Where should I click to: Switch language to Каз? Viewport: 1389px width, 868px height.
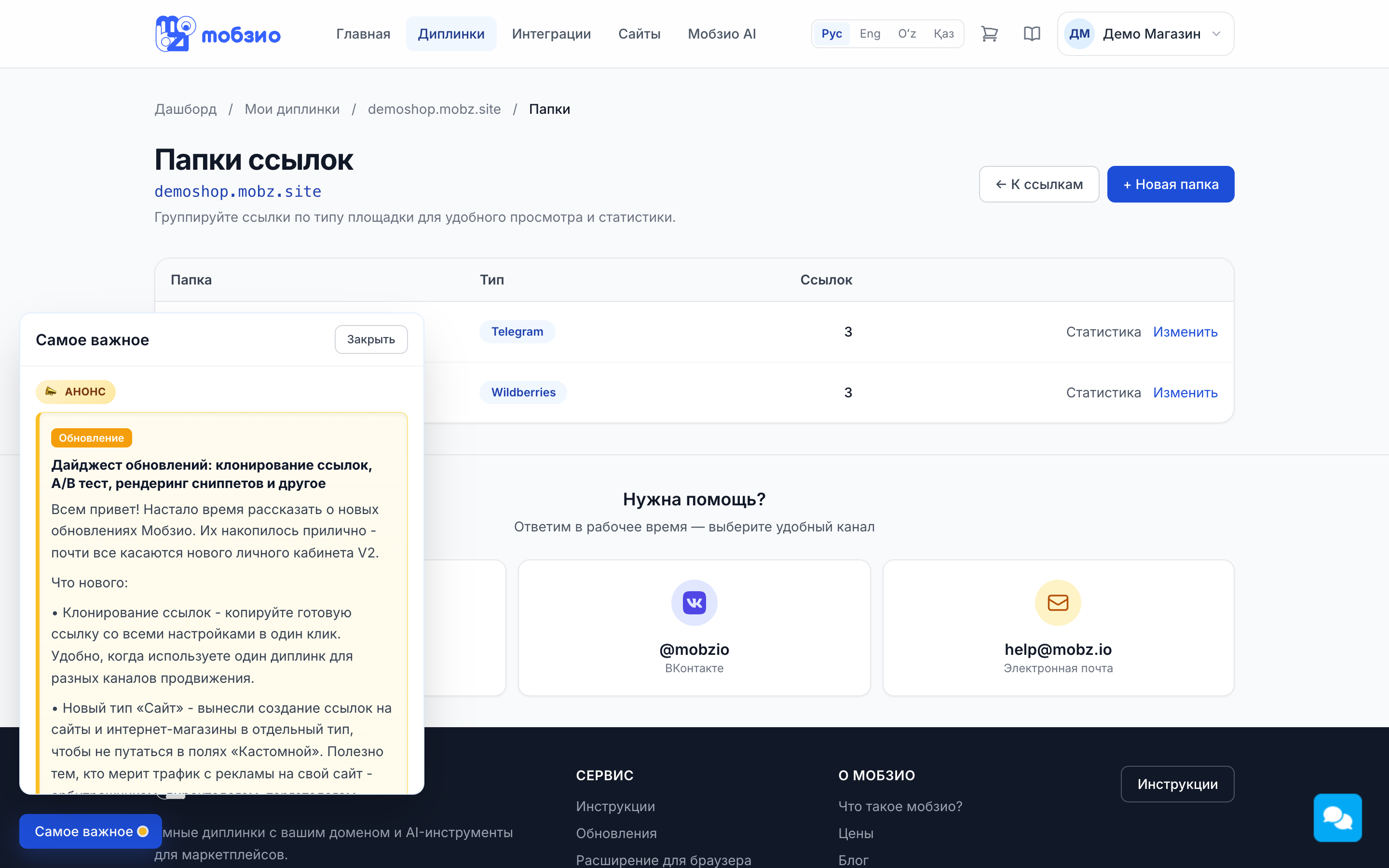[x=943, y=34]
